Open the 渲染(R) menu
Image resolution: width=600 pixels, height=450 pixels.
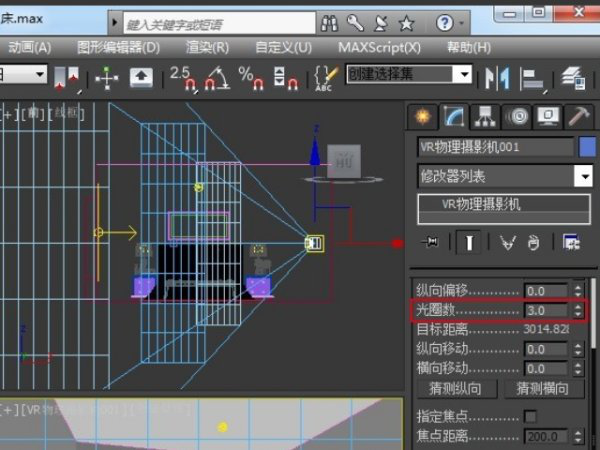click(x=207, y=47)
